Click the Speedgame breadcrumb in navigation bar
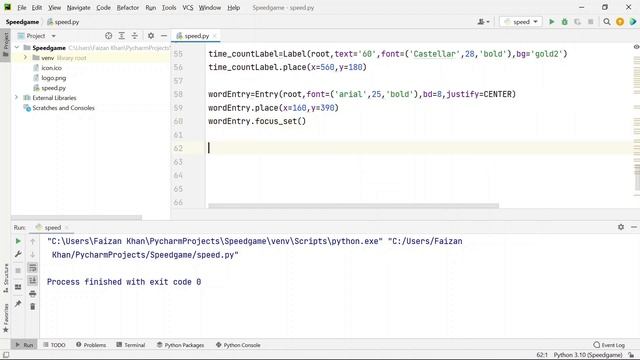The image size is (640, 360). 22,22
